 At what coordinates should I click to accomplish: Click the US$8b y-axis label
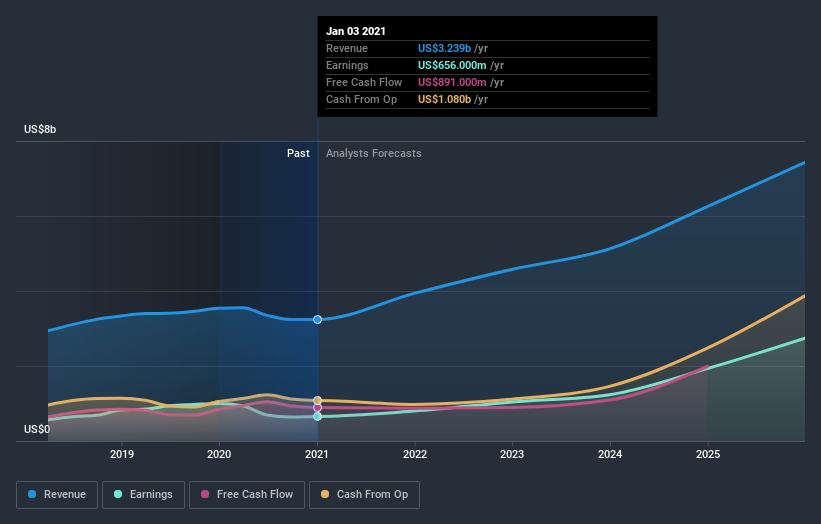pos(40,129)
